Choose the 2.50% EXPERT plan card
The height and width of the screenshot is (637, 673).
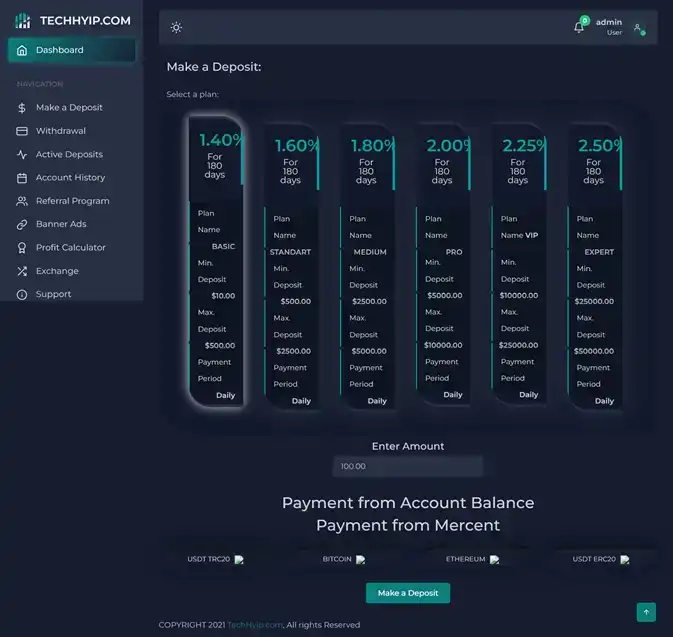[594, 265]
